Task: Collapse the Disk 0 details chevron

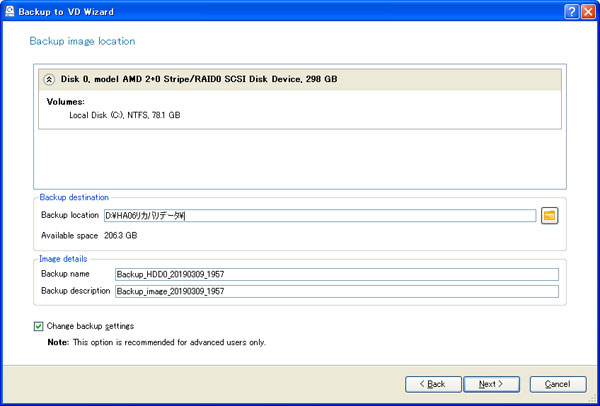Action: pyautogui.click(x=48, y=78)
